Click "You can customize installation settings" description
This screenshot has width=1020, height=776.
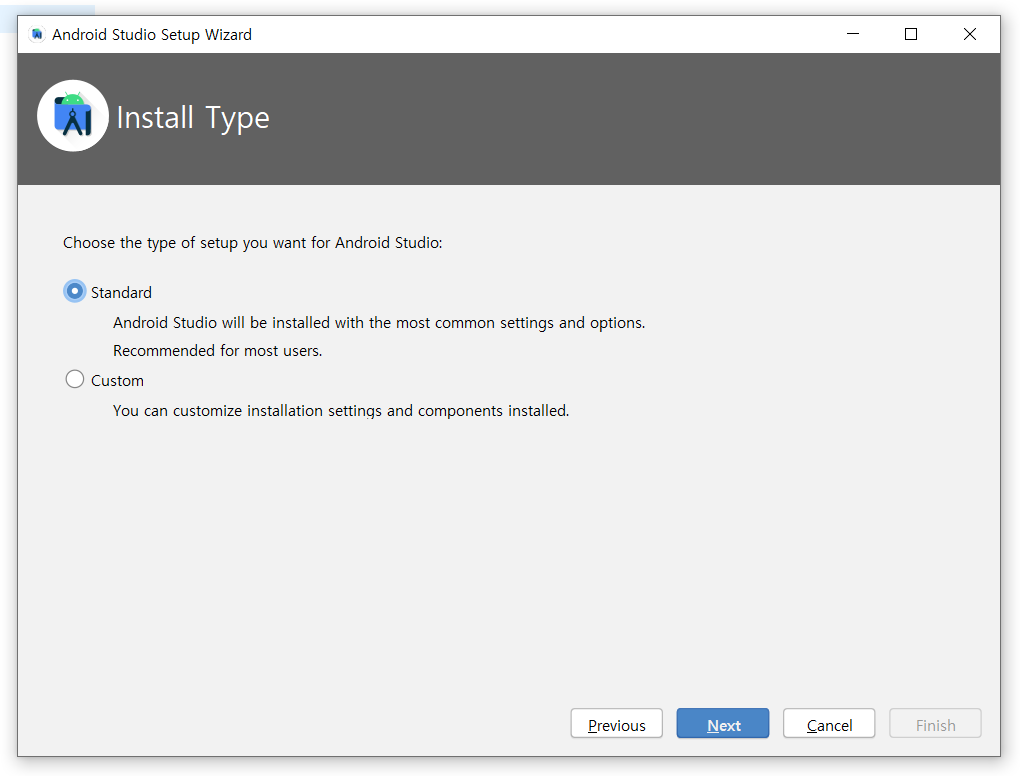click(x=341, y=411)
